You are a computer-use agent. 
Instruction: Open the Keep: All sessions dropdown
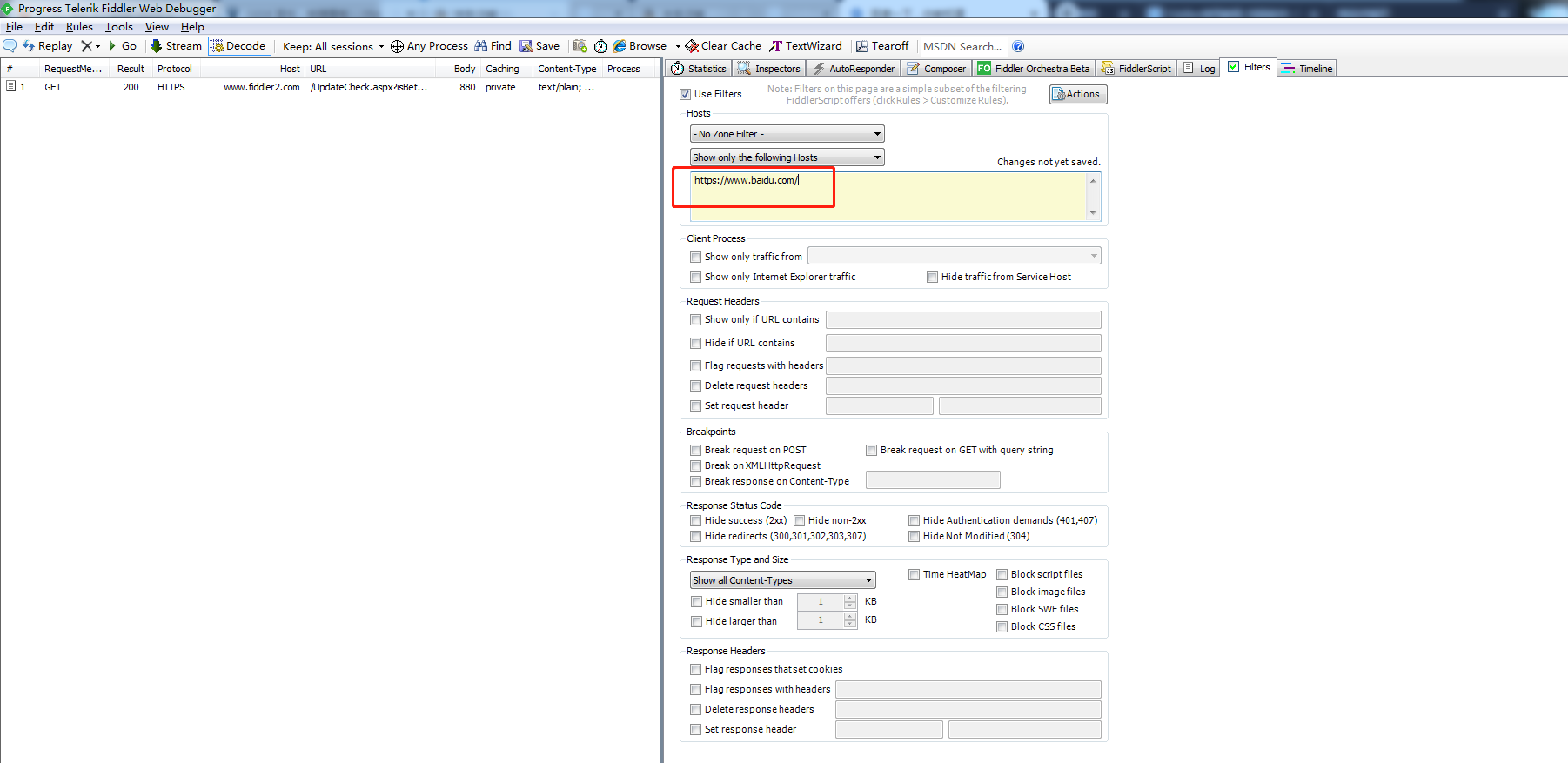coord(333,46)
